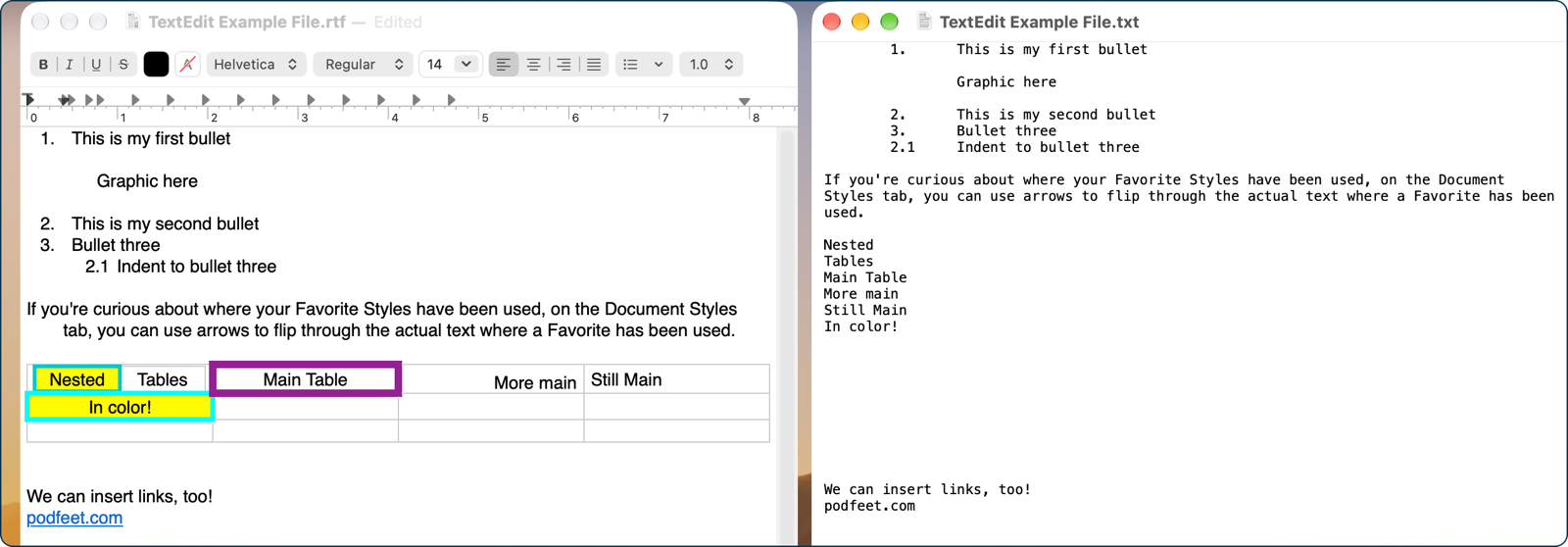Click the tab stop at the 4 inch mark
Screen dimensions: 1568x547
pos(381,100)
